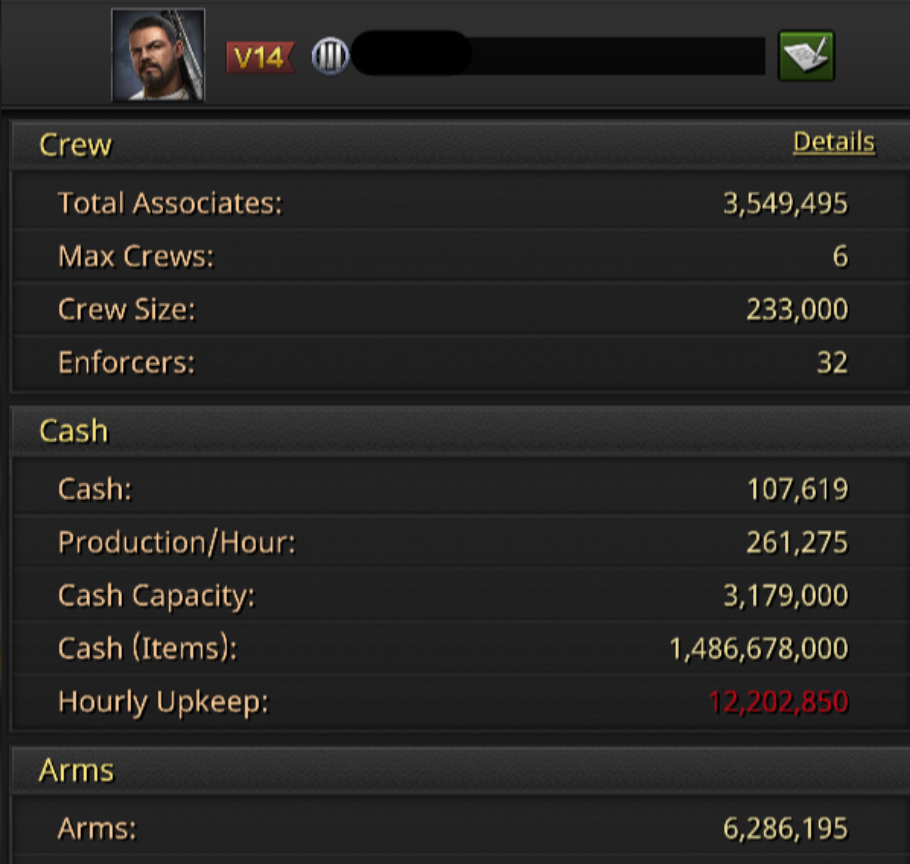Open the Crew Details link
This screenshot has height=864, width=910.
pyautogui.click(x=833, y=143)
